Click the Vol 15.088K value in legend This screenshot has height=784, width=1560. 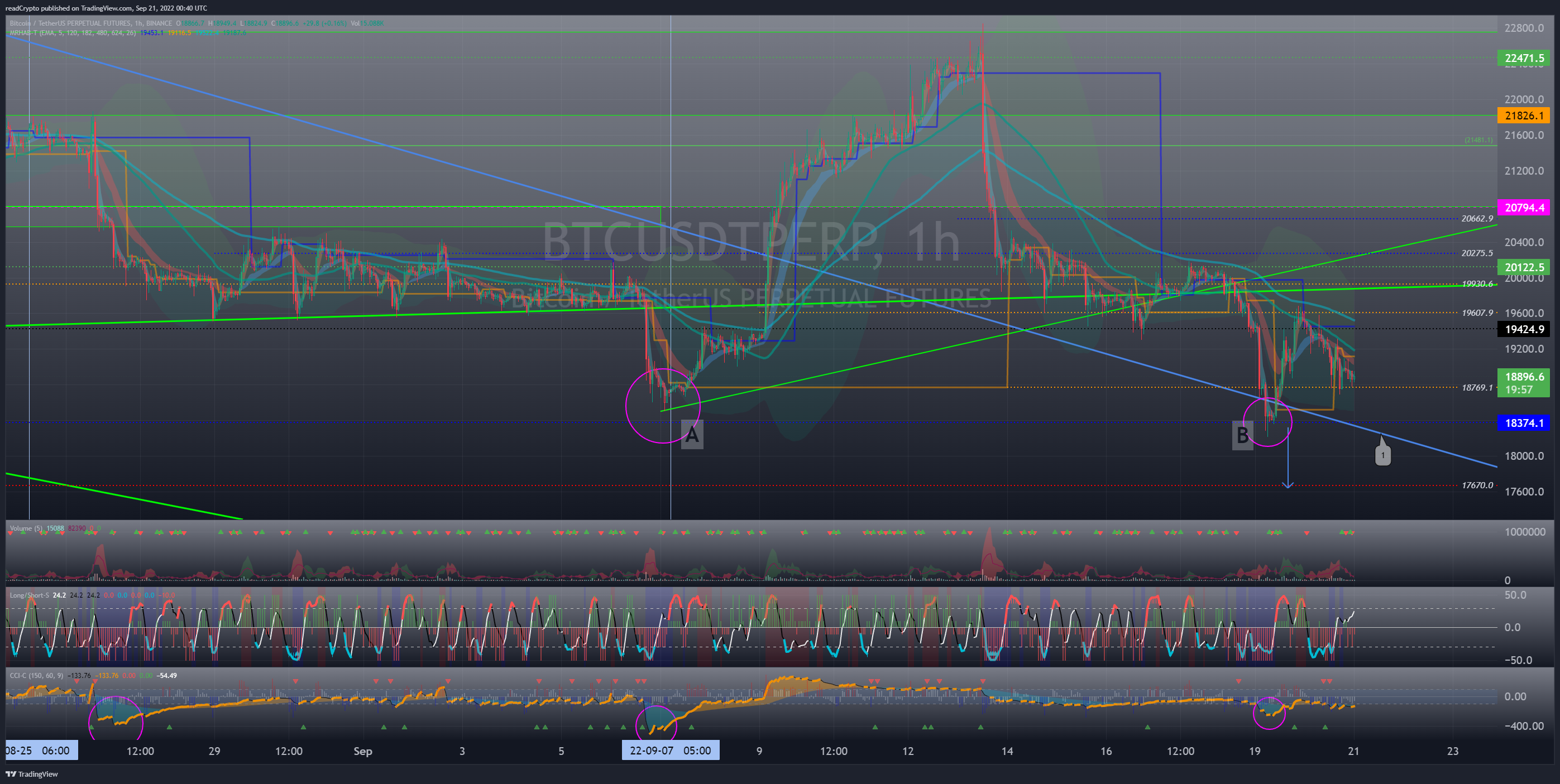point(368,23)
